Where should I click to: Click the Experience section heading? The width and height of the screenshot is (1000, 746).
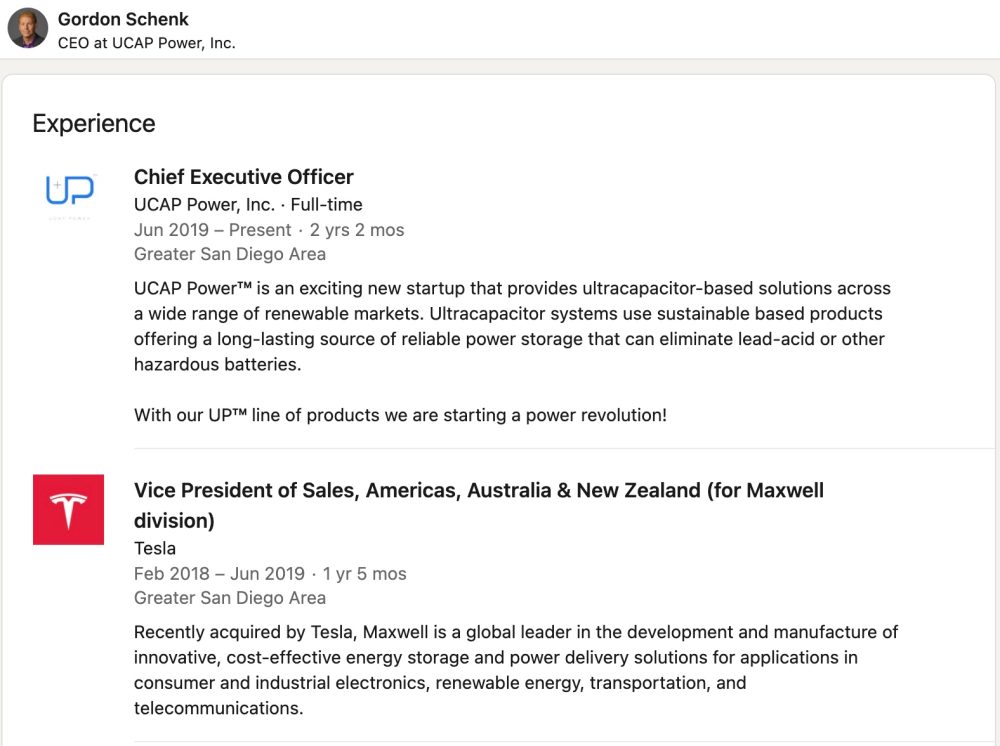(94, 123)
